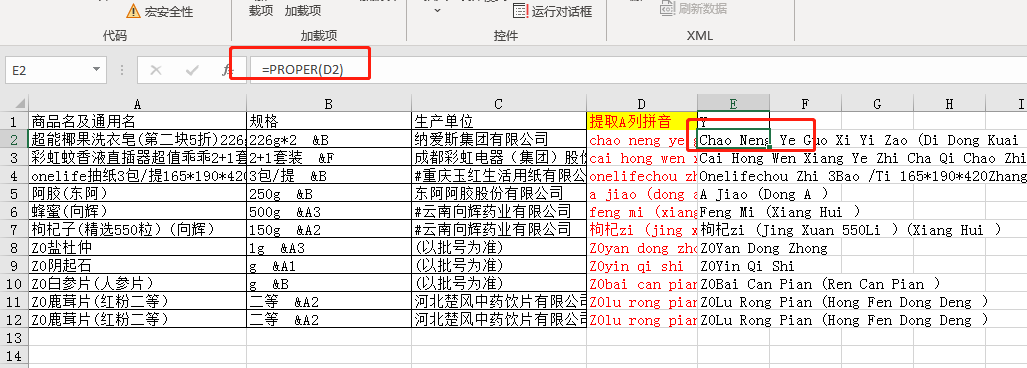Image resolution: width=1027 pixels, height=368 pixels.
Task: Select column F header
Action: (x=806, y=103)
